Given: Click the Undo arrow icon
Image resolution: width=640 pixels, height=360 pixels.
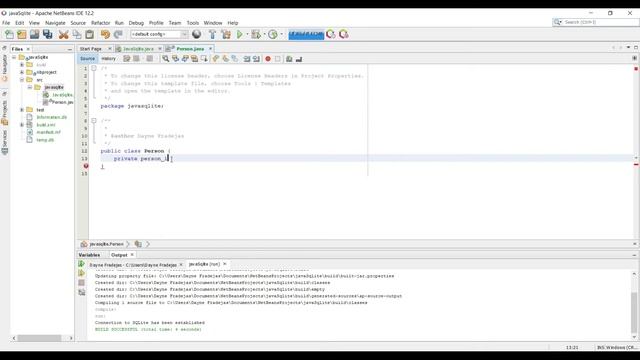Looking at the screenshot, I should pos(105,34).
